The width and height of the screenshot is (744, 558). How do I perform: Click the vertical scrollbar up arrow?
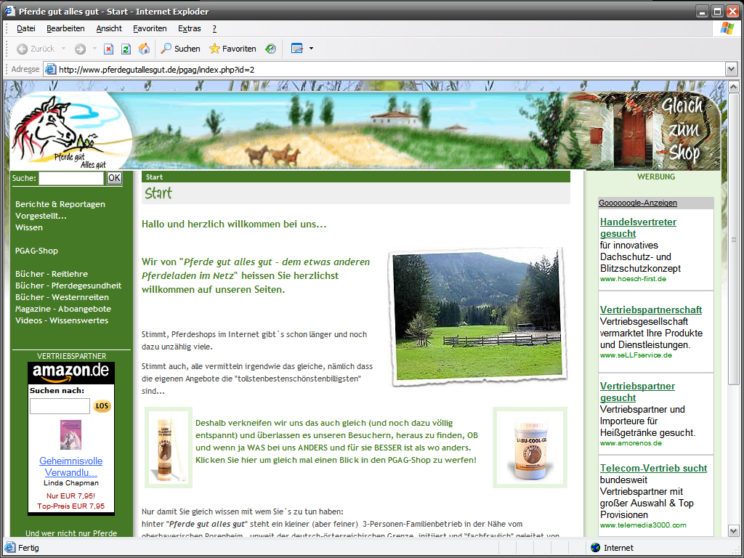pos(734,87)
